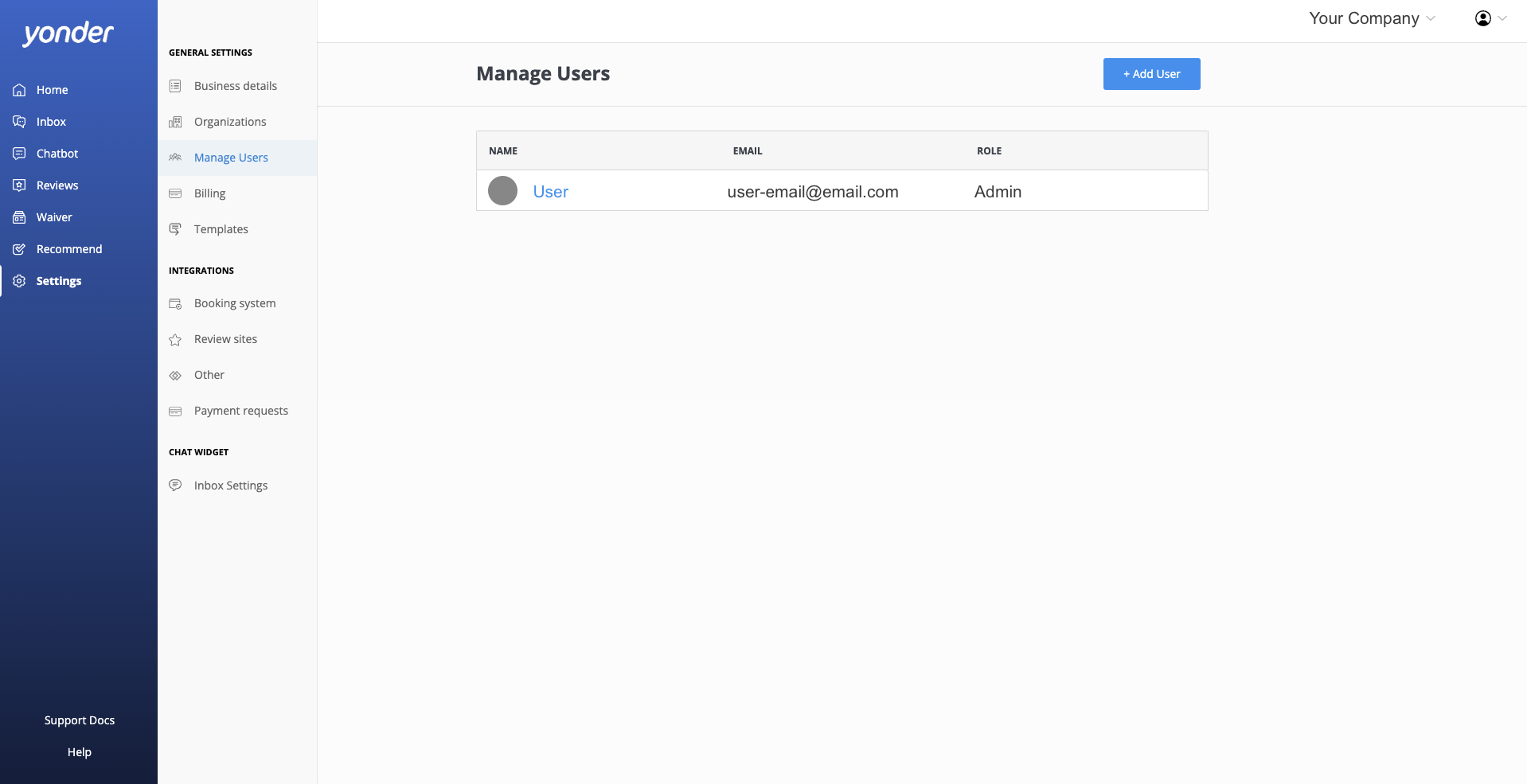This screenshot has width=1527, height=784.
Task: Open Manage Users settings page
Action: [237, 158]
